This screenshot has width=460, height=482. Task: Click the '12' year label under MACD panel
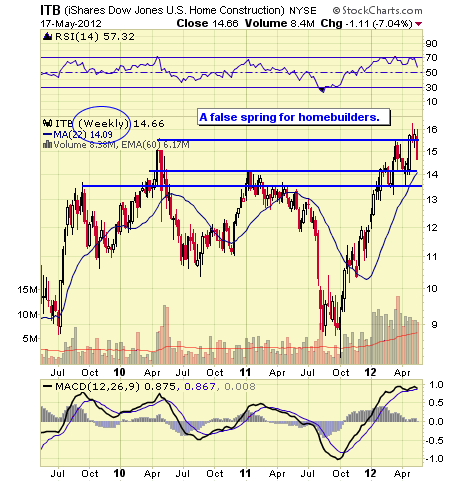point(370,473)
